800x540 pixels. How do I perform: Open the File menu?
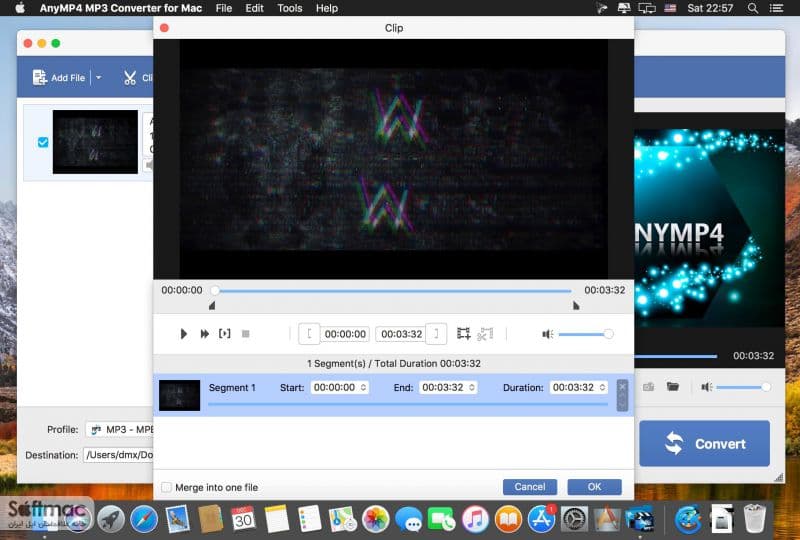coord(223,8)
